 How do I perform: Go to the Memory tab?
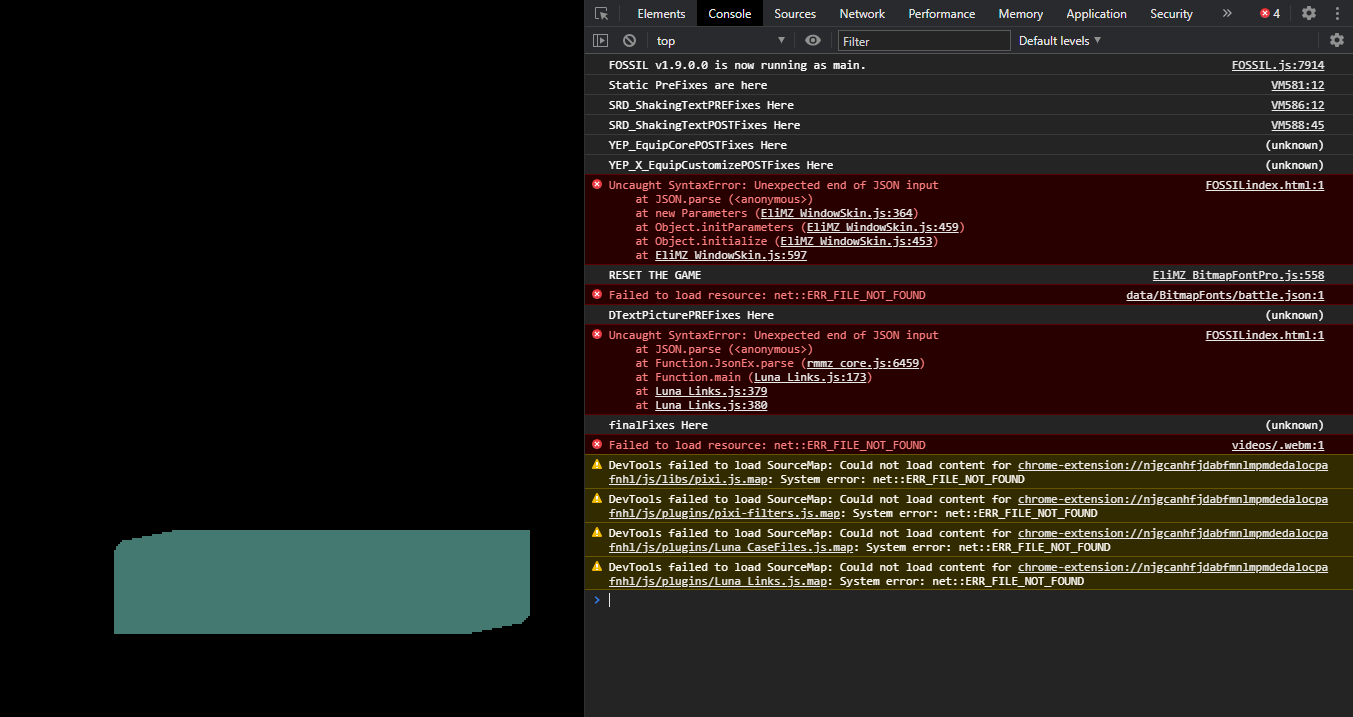1020,14
